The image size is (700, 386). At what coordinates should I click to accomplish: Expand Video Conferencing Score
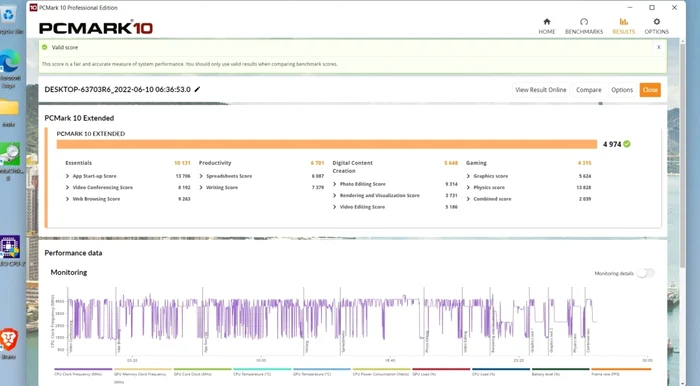coord(67,187)
